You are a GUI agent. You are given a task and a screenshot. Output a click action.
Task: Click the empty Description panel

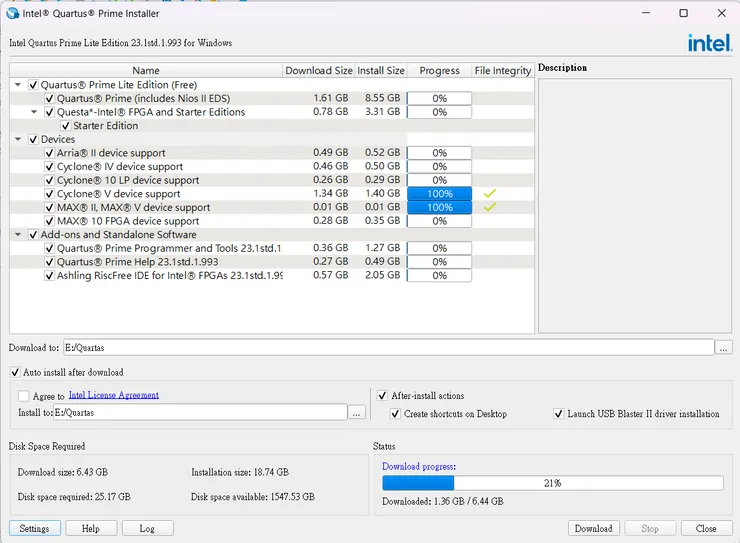[635, 206]
